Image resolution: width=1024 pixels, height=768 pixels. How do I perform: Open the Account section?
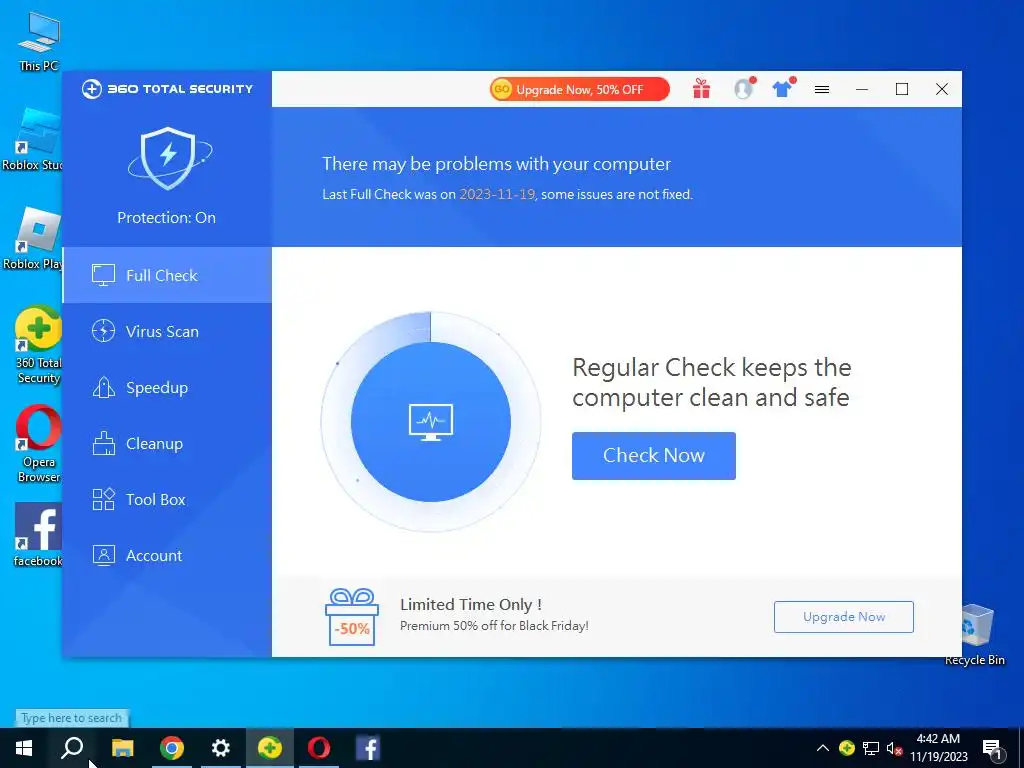167,556
